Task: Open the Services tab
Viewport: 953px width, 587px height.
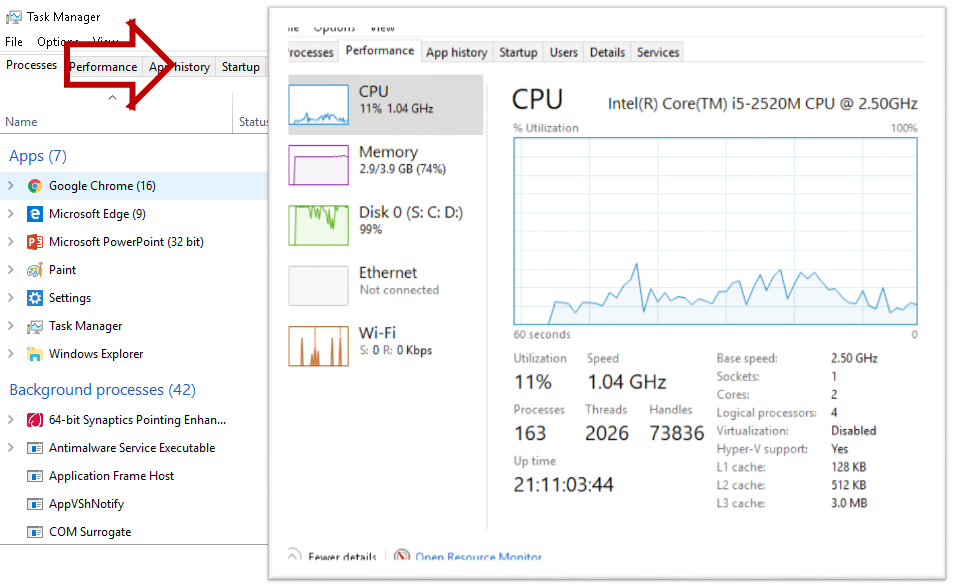Action: 657,53
